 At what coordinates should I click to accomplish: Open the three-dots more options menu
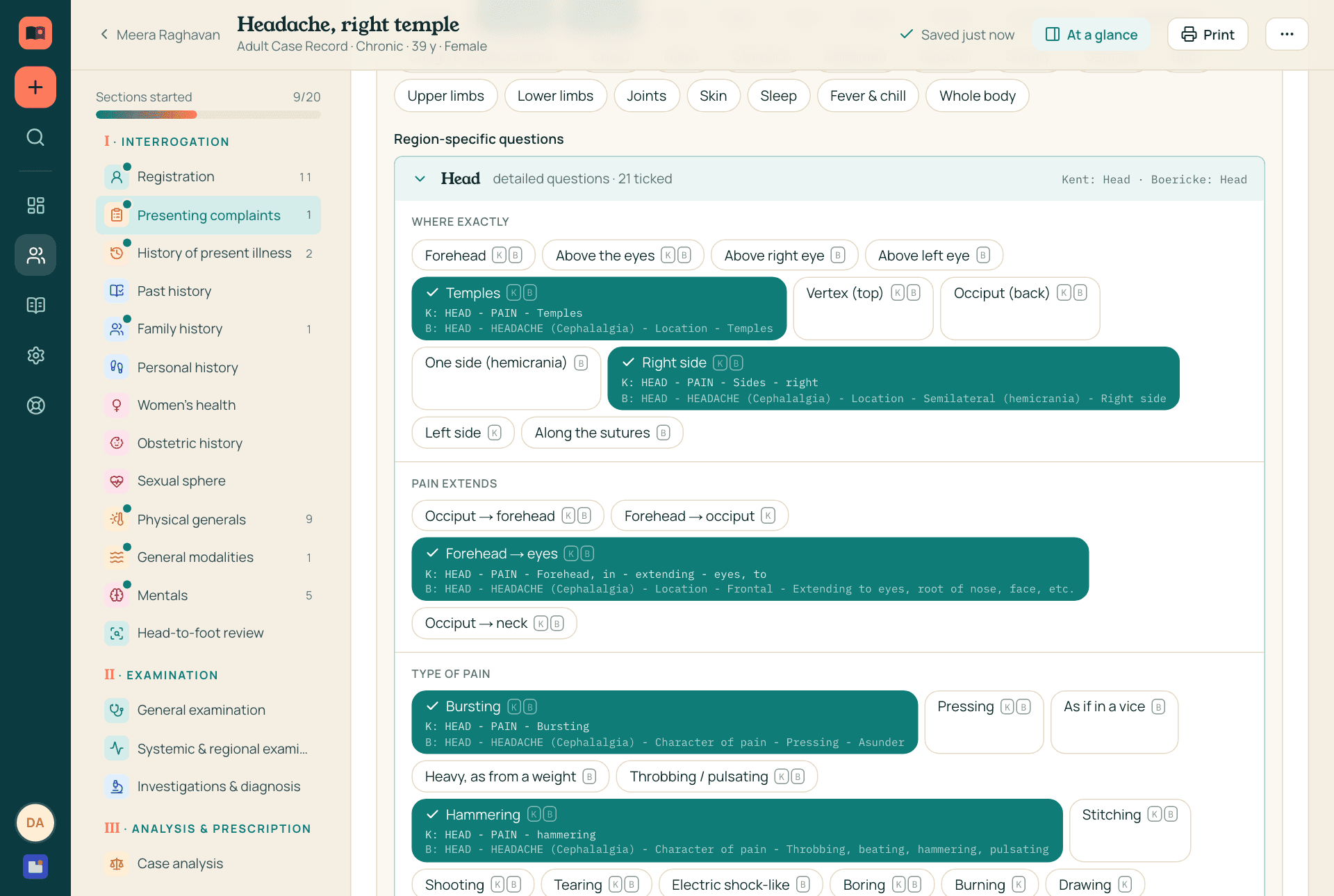point(1287,34)
